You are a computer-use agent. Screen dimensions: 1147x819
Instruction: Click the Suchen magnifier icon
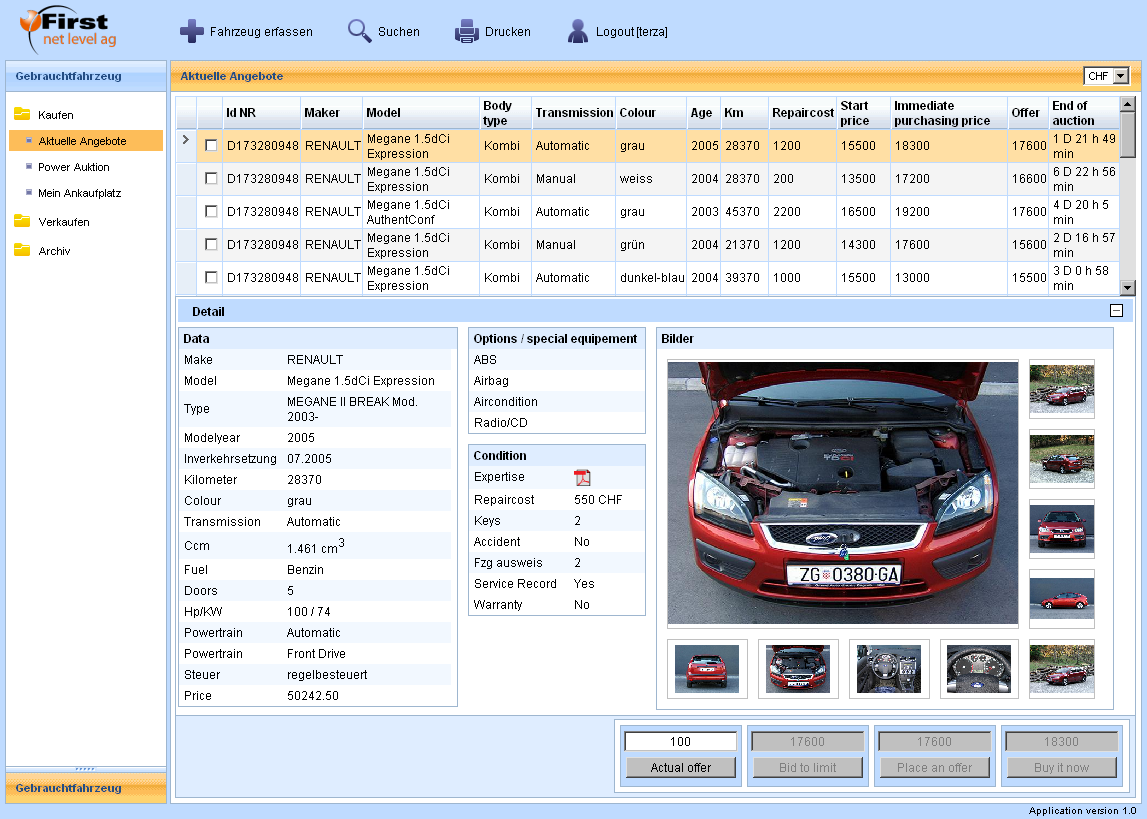360,32
